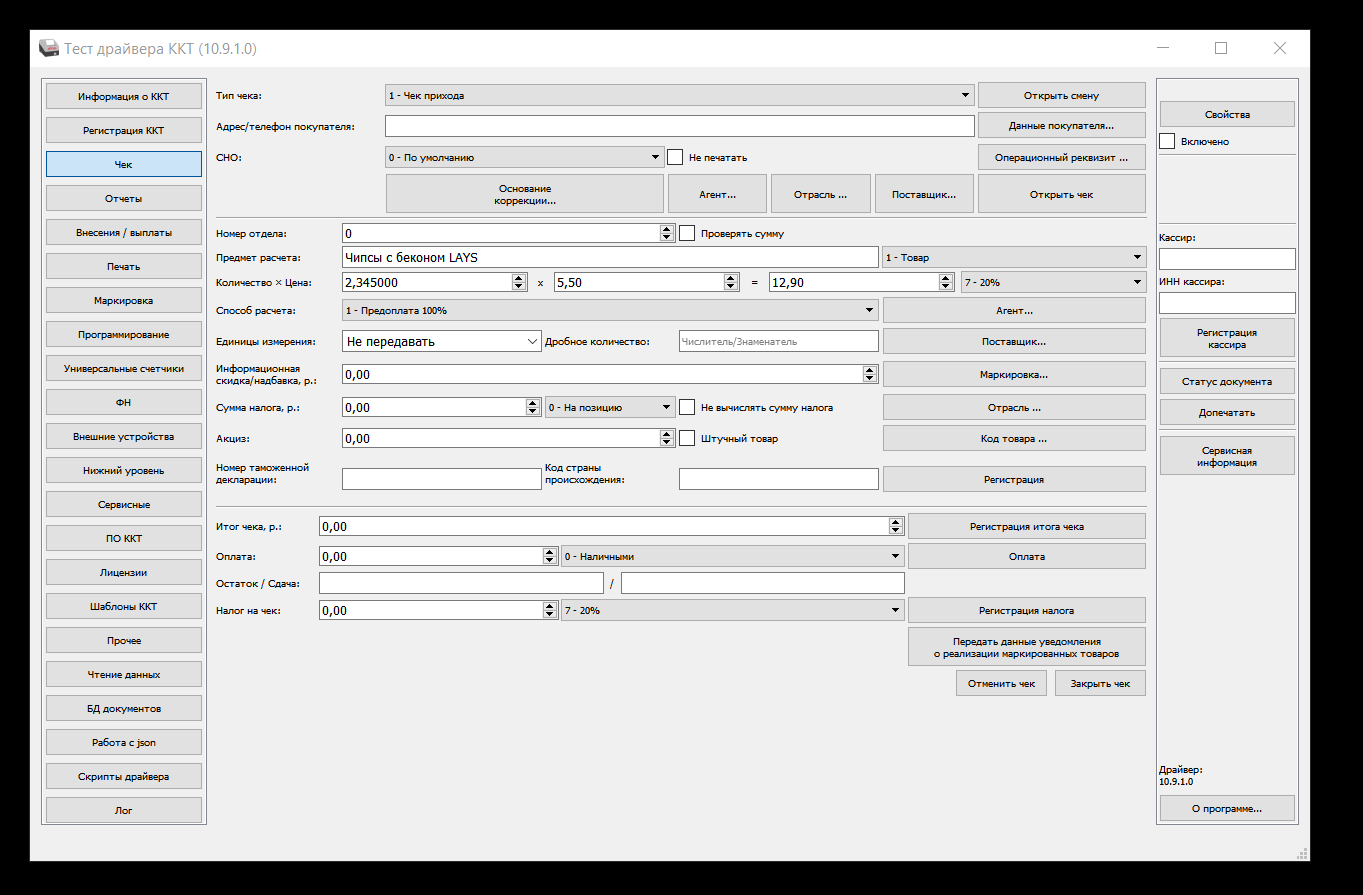1363x895 pixels.
Task: Open 'Данные покупателя...' dialog
Action: pos(1061,126)
